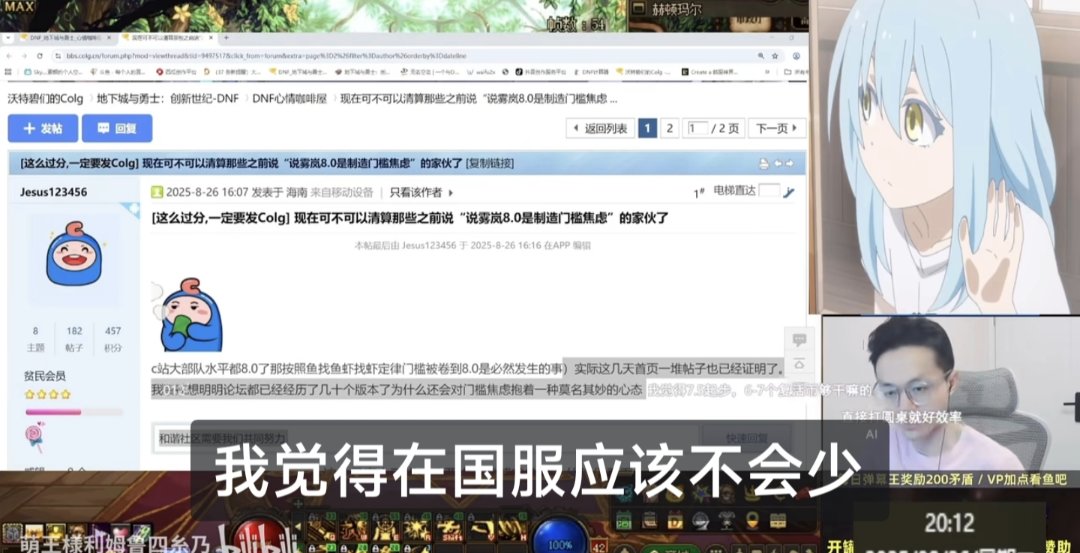Click the 主题 count of 8
This screenshot has height=553, width=1080.
pos(35,331)
